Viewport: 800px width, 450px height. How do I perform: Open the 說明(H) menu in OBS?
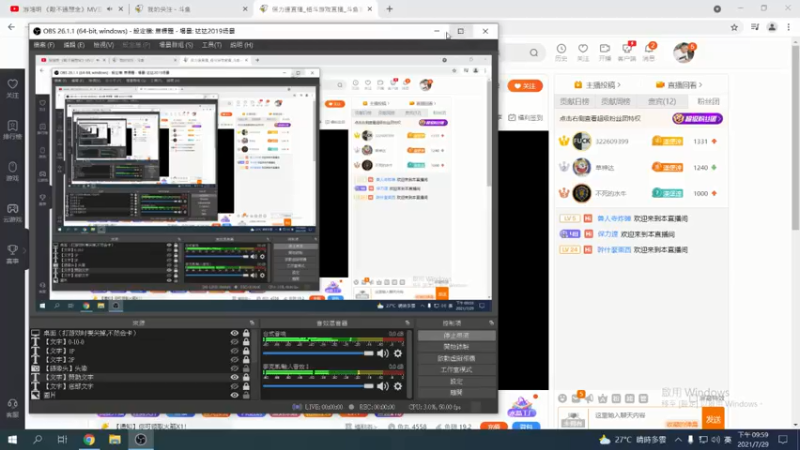[241, 45]
